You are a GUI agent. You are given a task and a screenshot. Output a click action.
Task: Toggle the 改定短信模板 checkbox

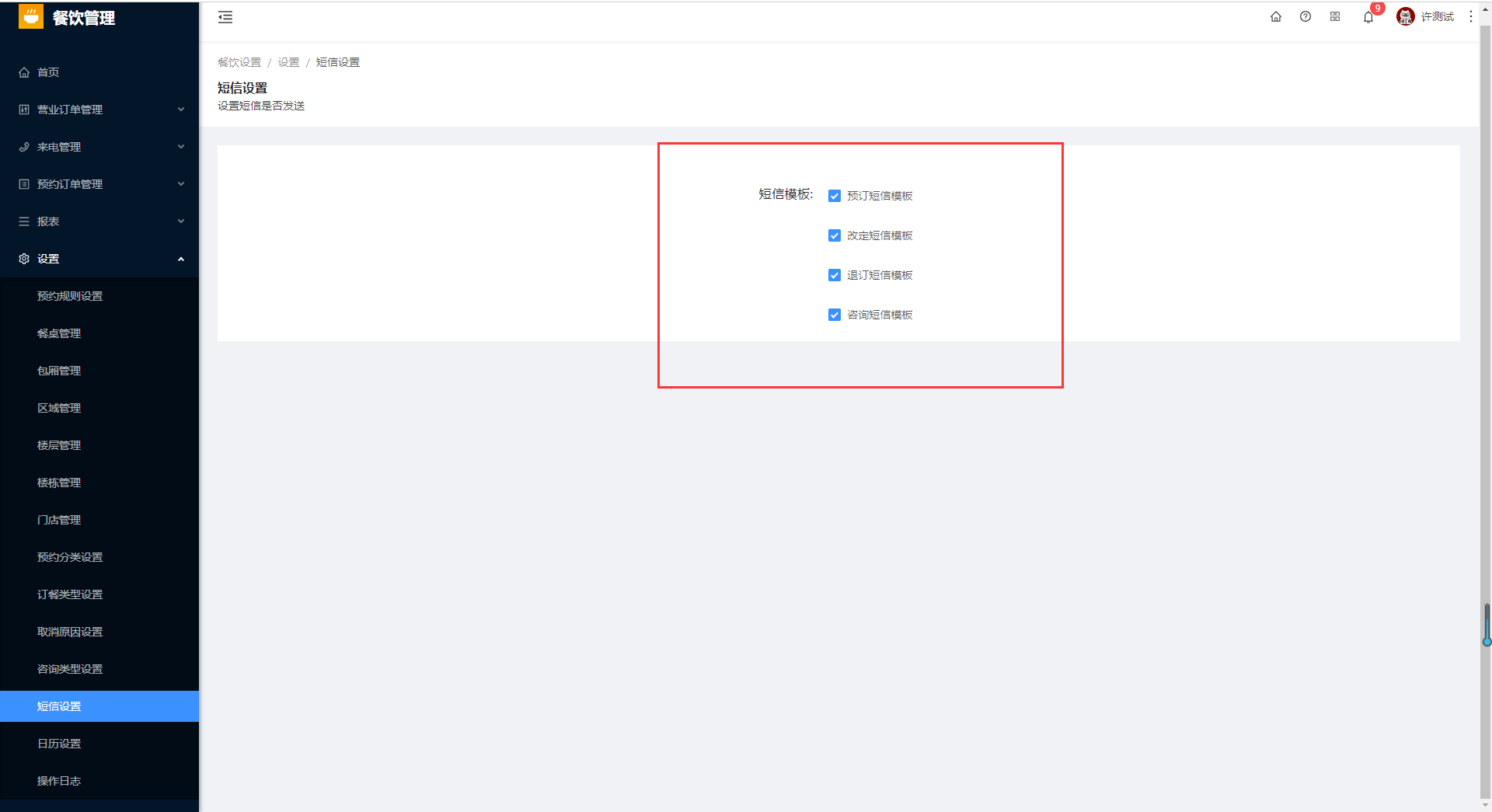coord(835,235)
